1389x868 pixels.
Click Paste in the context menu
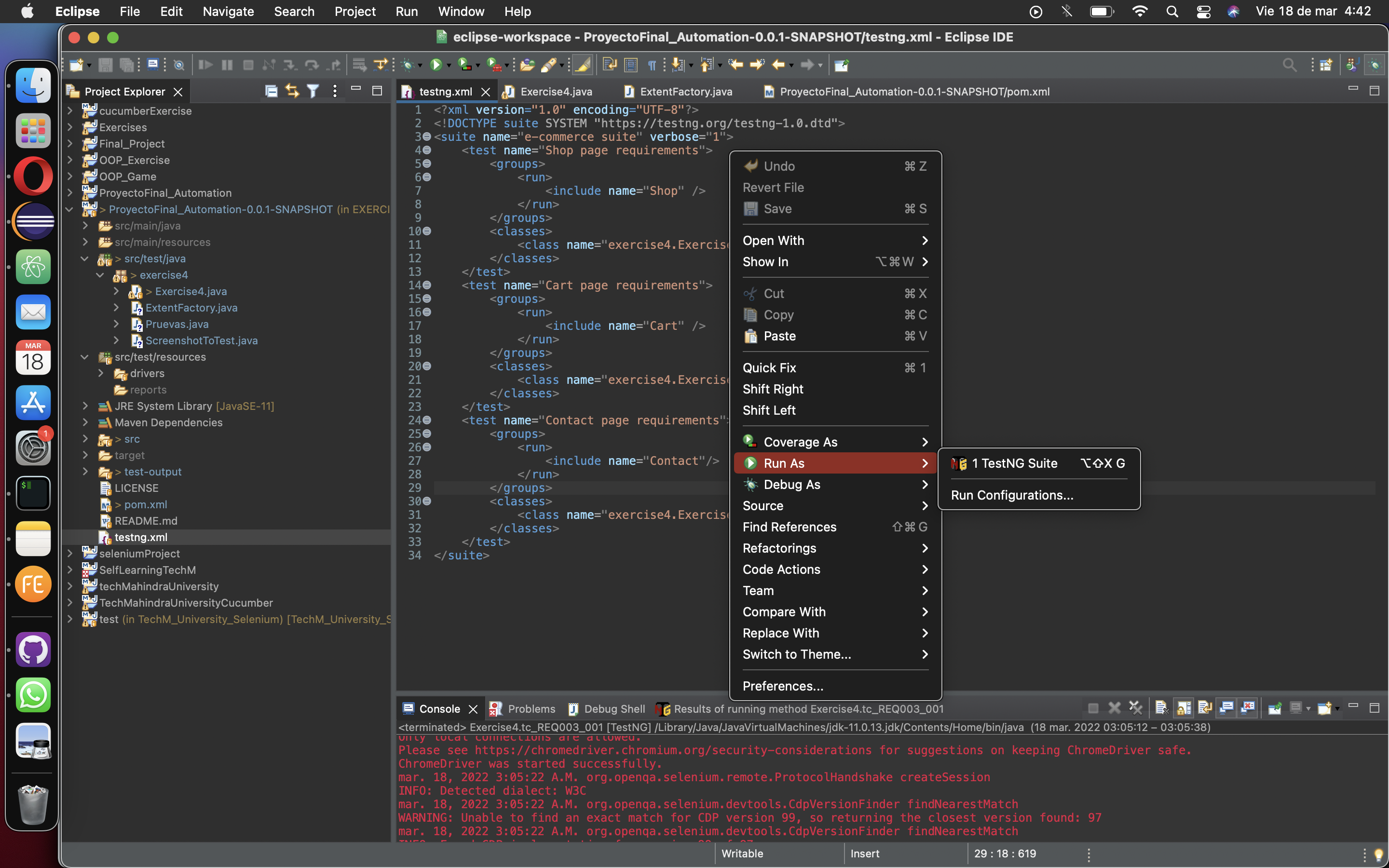(x=834, y=336)
